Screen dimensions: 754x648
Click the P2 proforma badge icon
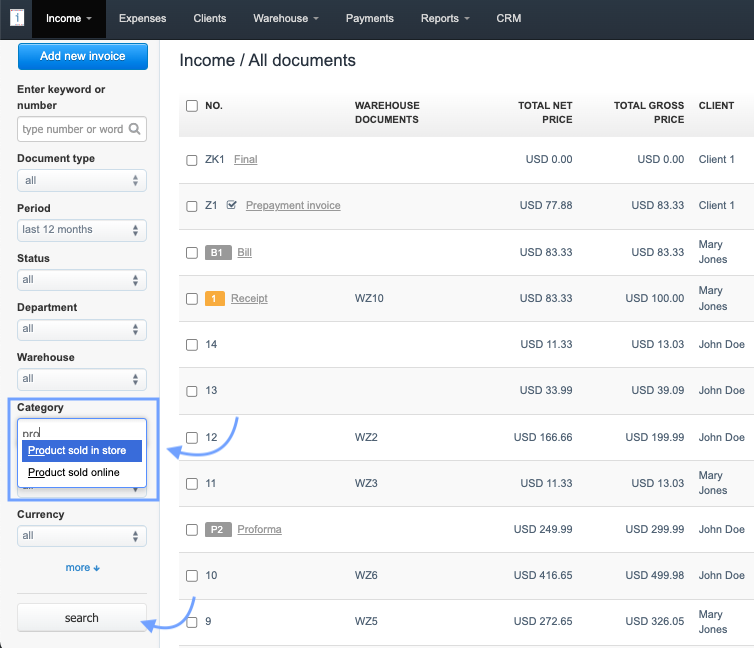[217, 529]
